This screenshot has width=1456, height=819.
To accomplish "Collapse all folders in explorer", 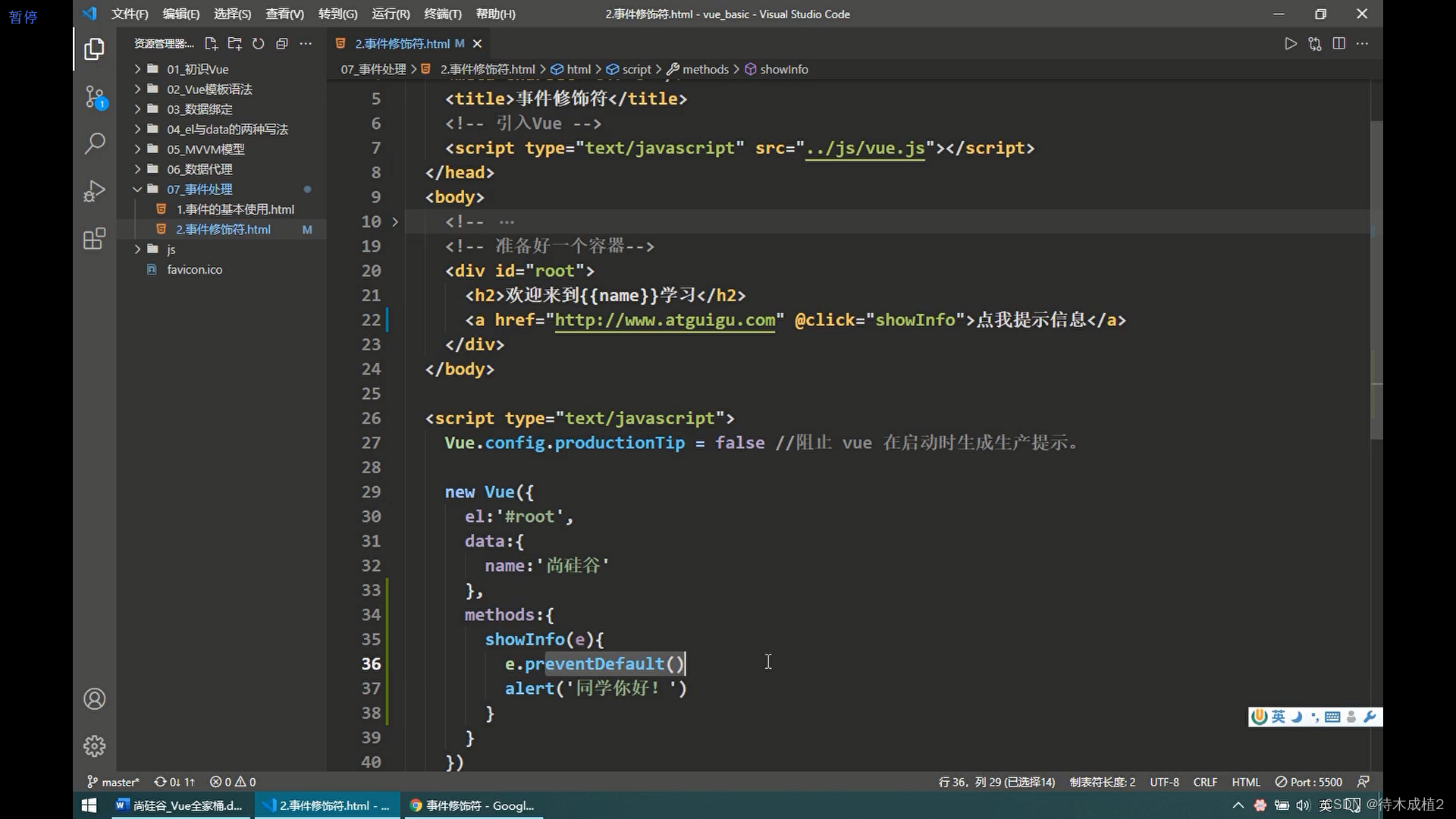I will click(282, 44).
